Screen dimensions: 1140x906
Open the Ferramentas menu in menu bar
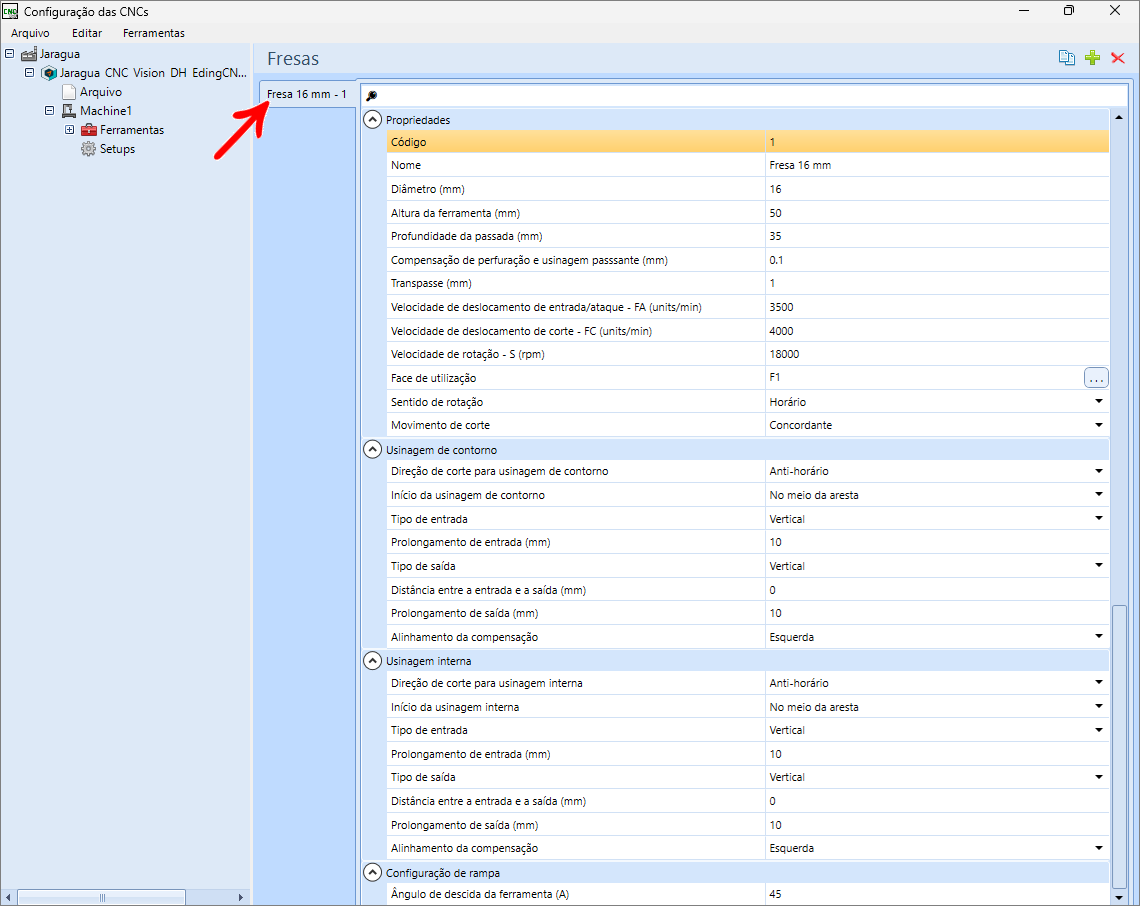click(x=153, y=33)
